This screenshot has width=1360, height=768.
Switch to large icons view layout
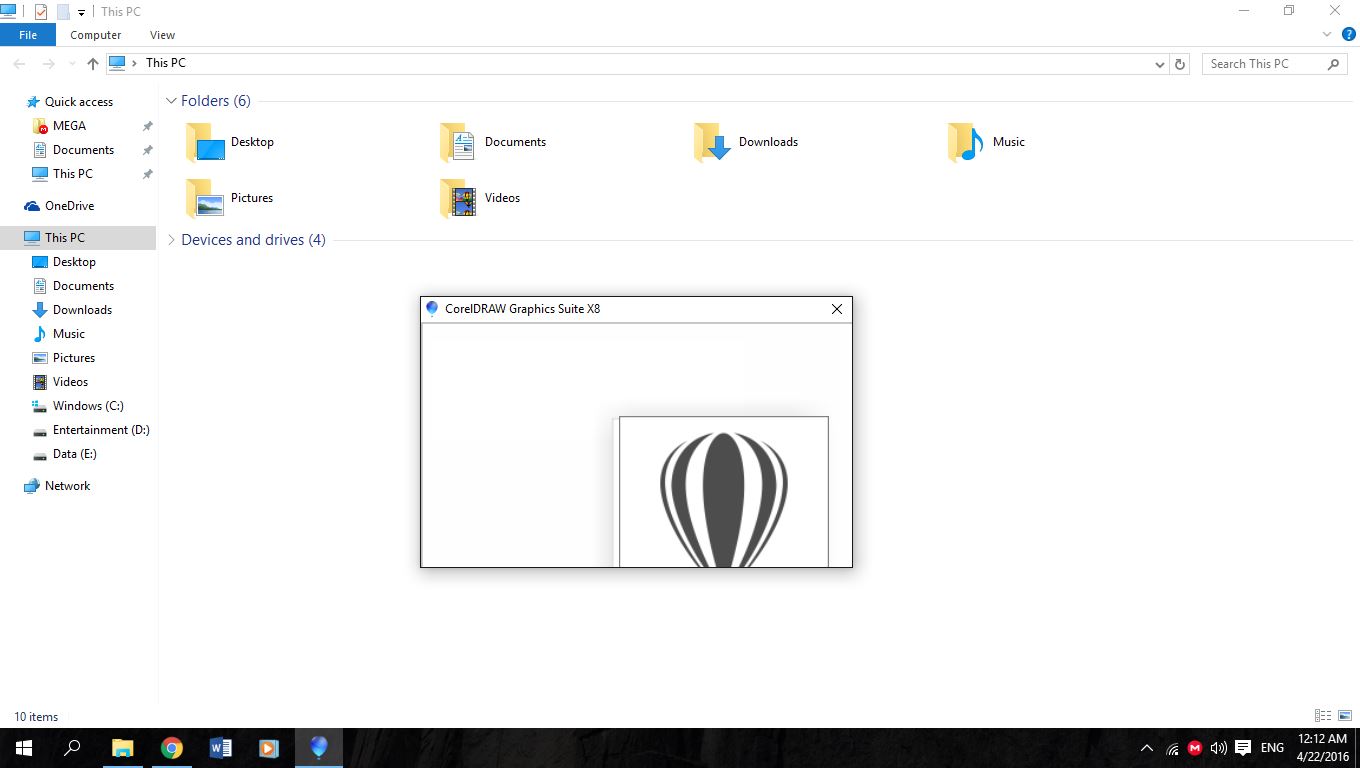pyautogui.click(x=1345, y=716)
